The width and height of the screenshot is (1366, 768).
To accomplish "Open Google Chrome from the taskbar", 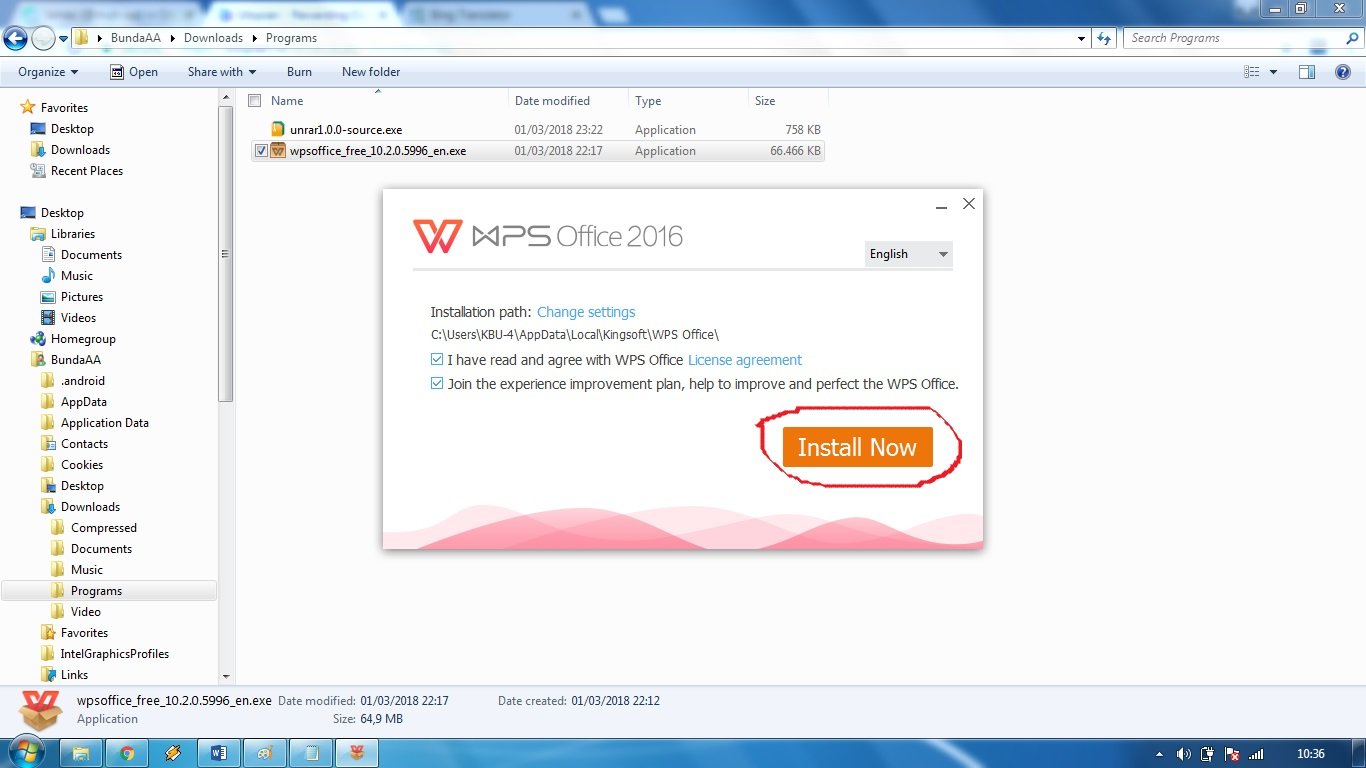I will 127,752.
